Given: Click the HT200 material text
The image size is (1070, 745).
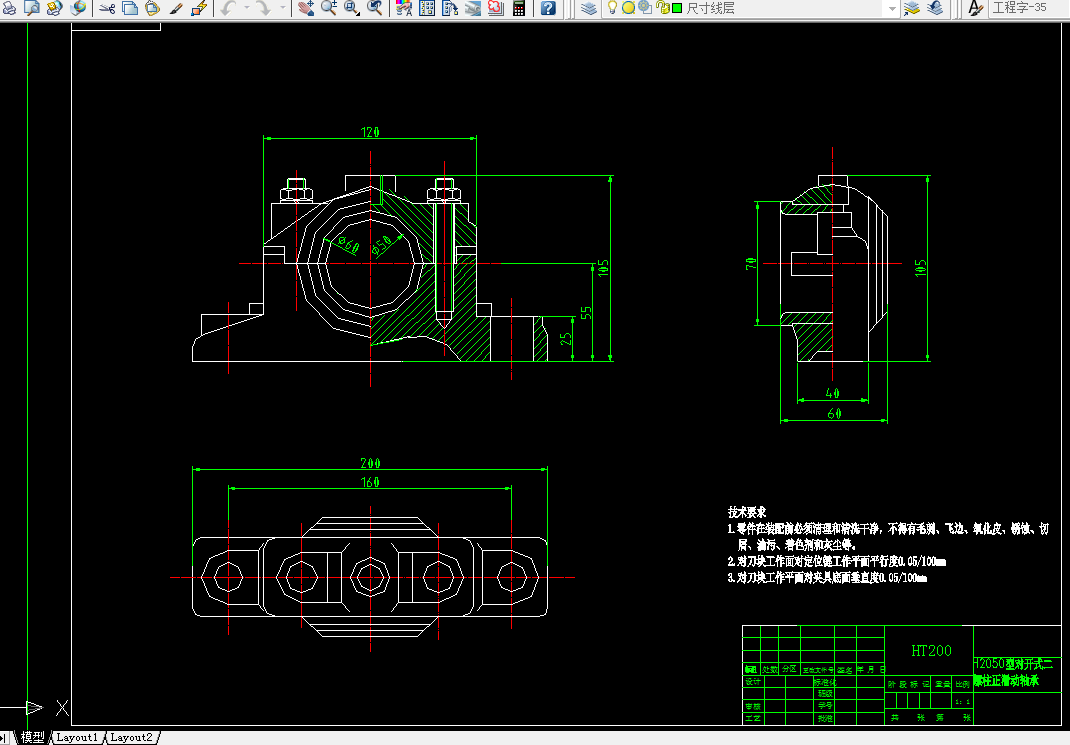Looking at the screenshot, I should (x=931, y=651).
